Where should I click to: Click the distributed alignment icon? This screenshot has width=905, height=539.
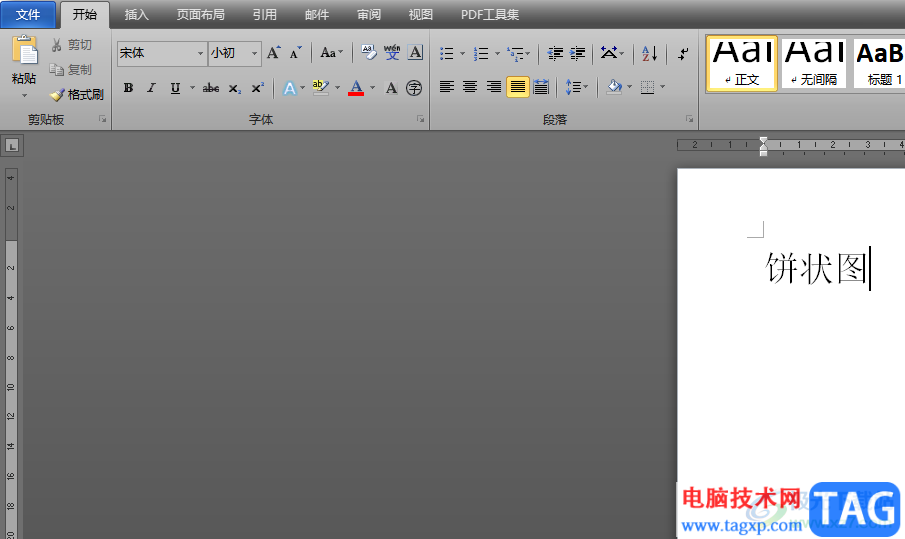click(x=541, y=87)
